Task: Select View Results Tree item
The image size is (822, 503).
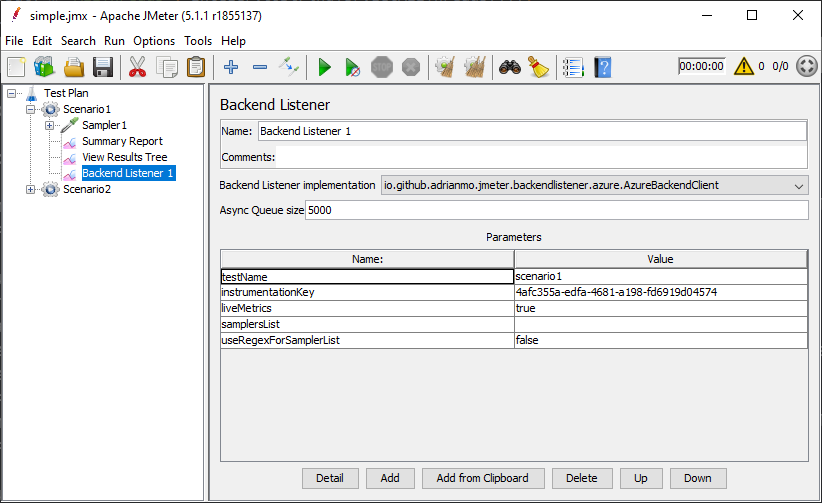Action: pyautogui.click(x=125, y=157)
